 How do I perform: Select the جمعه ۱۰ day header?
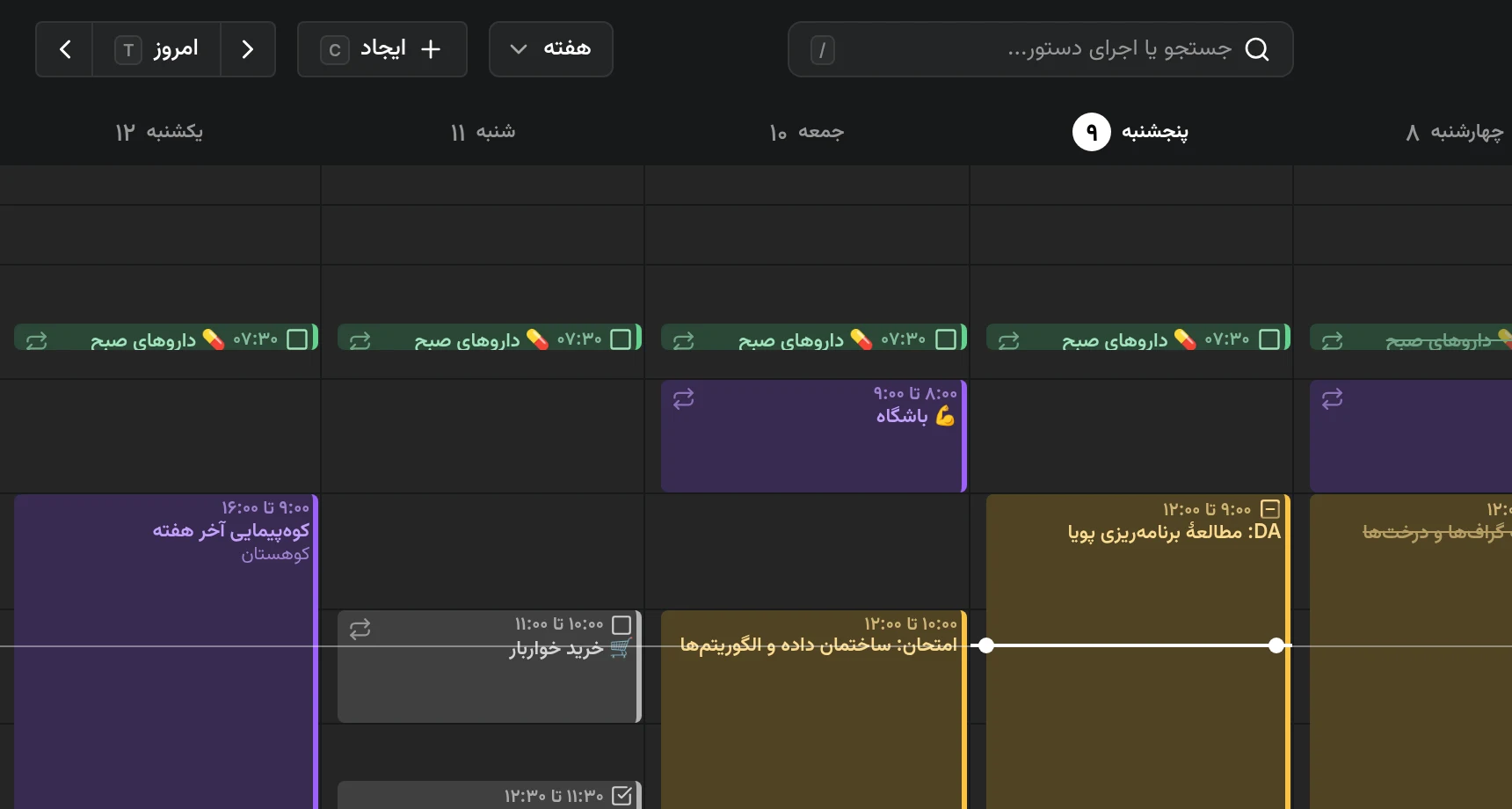[806, 132]
